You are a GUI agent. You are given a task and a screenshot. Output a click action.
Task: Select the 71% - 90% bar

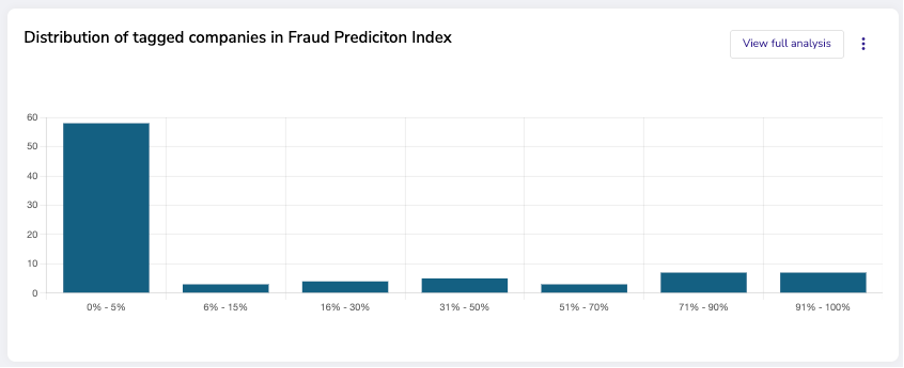coord(704,283)
